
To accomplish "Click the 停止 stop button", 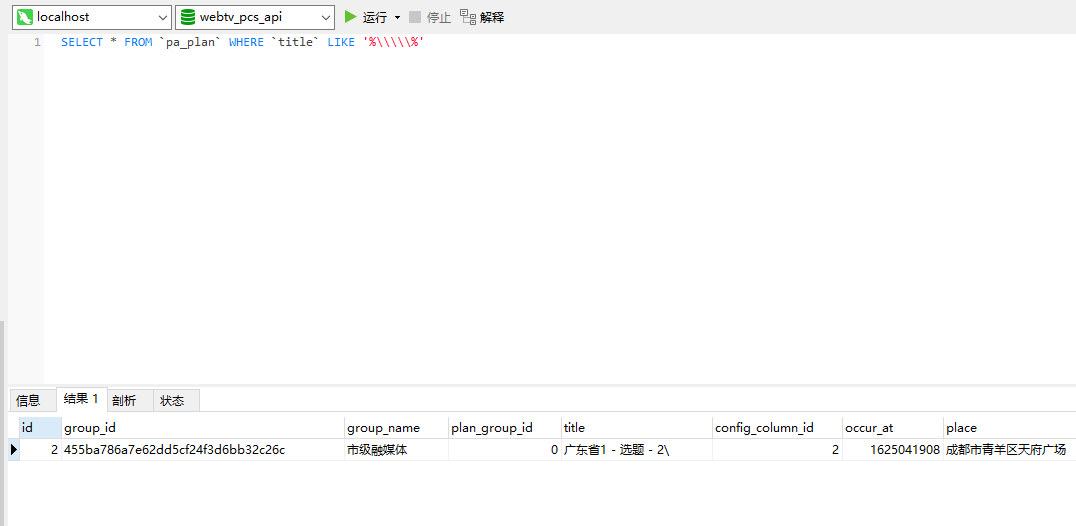I will (x=430, y=17).
